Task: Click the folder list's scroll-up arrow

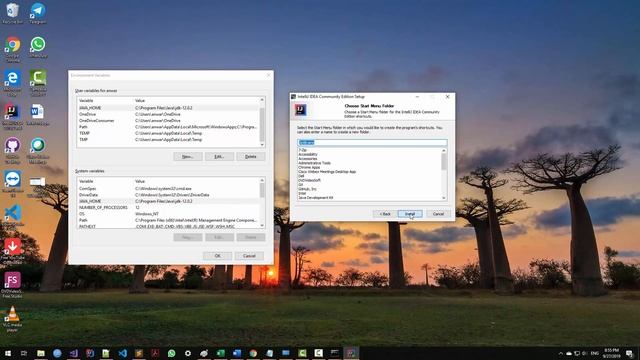Action: [x=444, y=151]
